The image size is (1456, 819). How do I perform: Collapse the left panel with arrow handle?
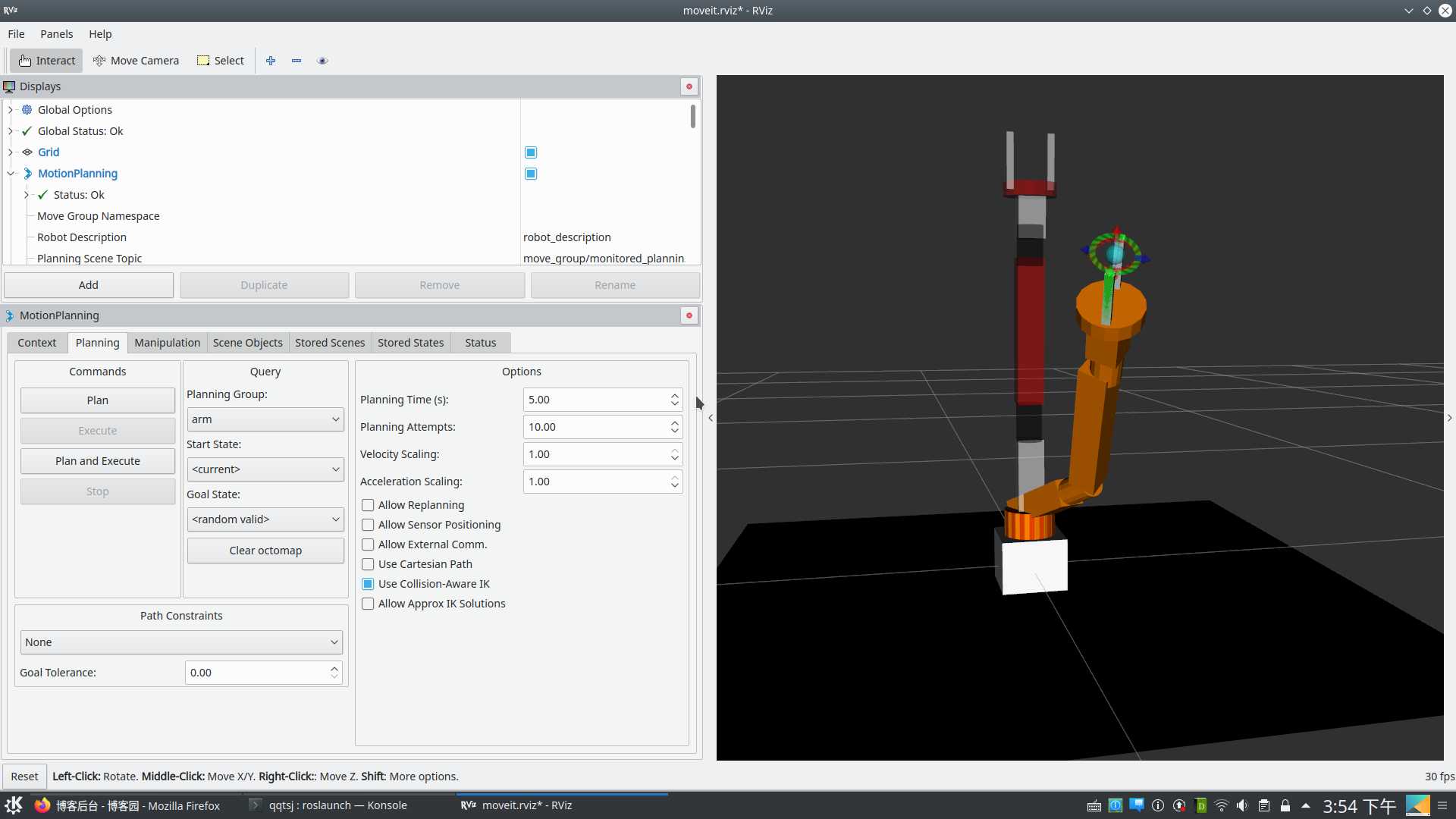711,418
